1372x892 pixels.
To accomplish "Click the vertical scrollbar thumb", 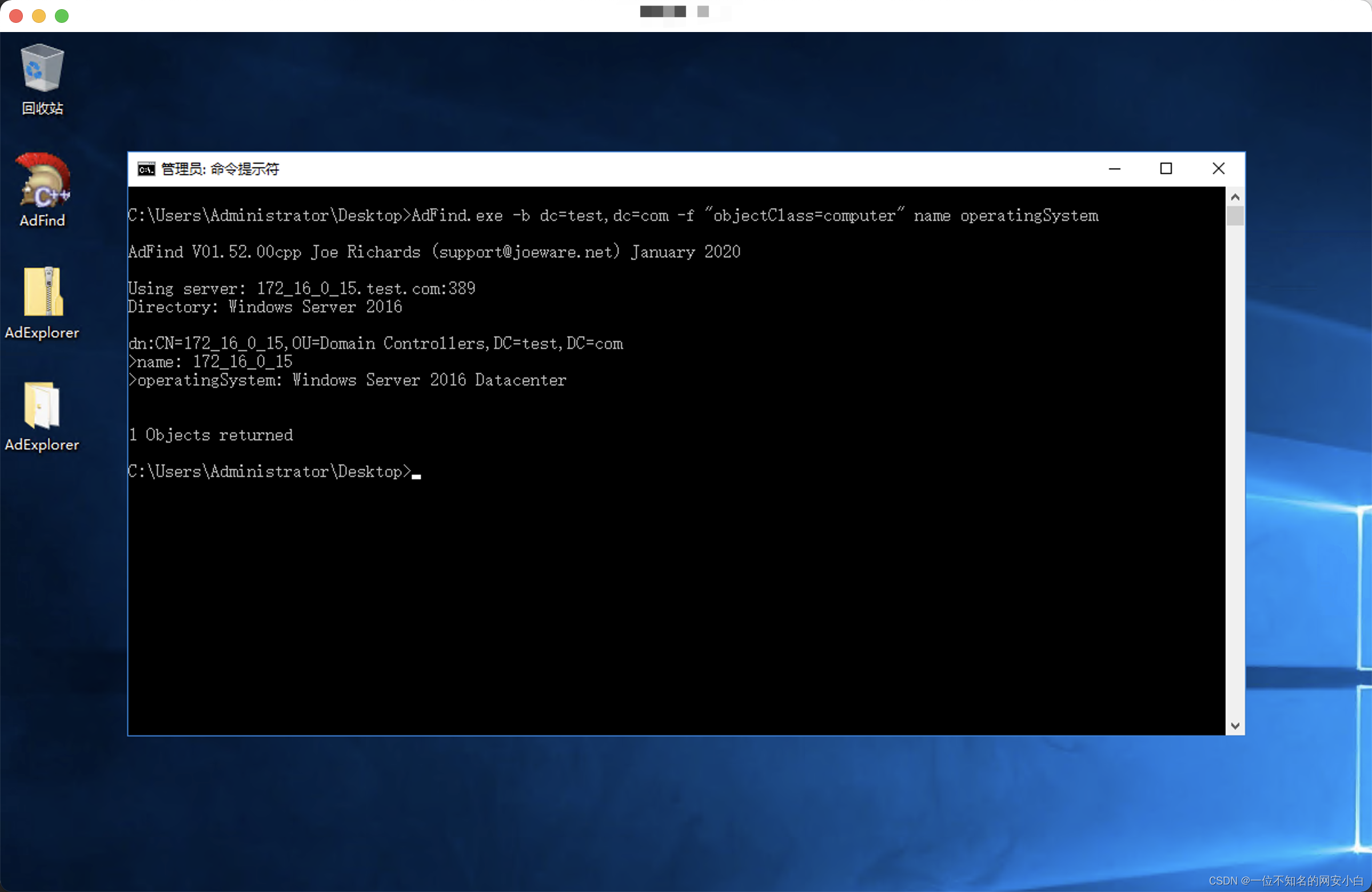I will pyautogui.click(x=1235, y=216).
